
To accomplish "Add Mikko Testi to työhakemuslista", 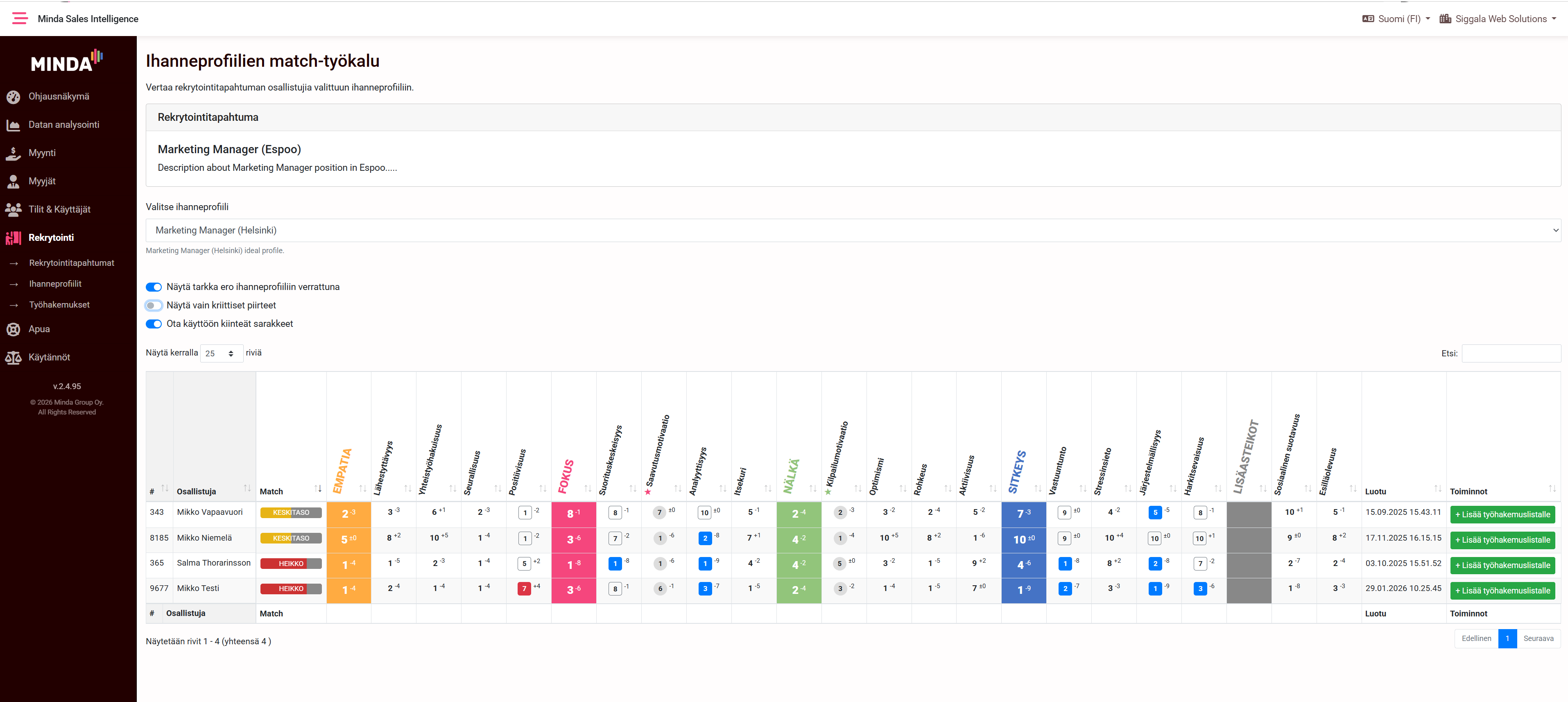I will coord(1503,591).
